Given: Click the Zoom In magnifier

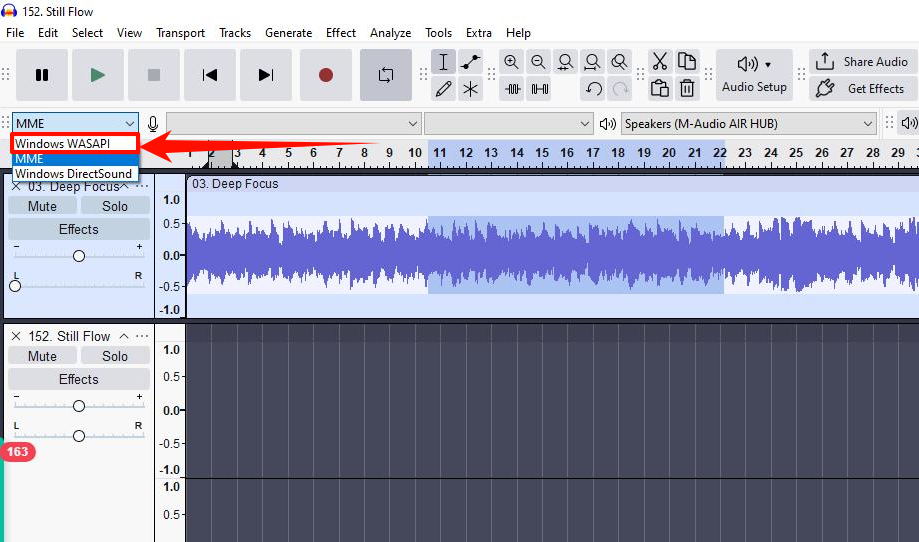Looking at the screenshot, I should click(x=511, y=62).
